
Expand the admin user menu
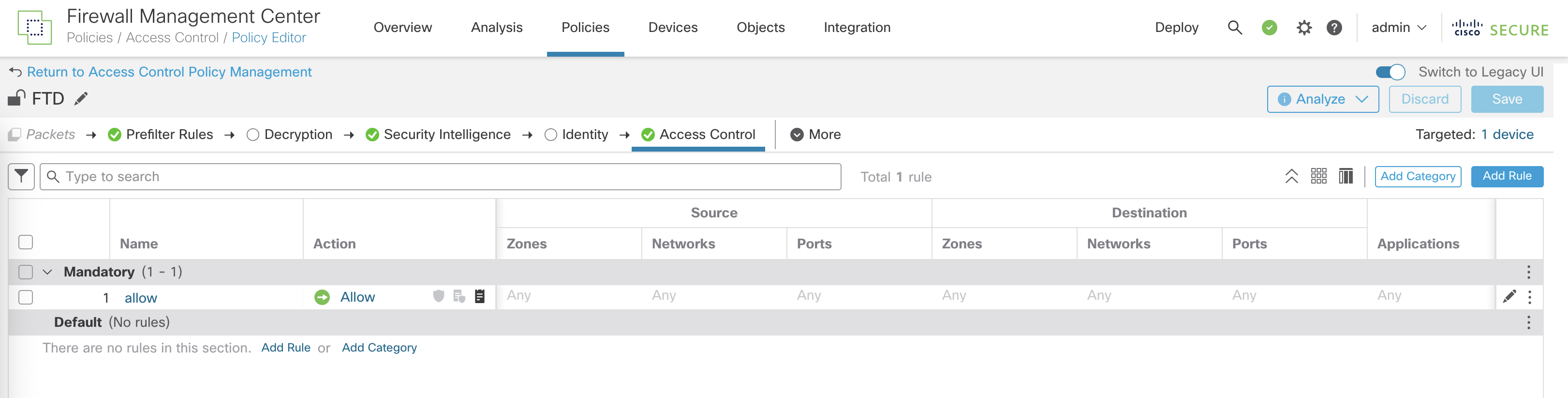(1398, 28)
